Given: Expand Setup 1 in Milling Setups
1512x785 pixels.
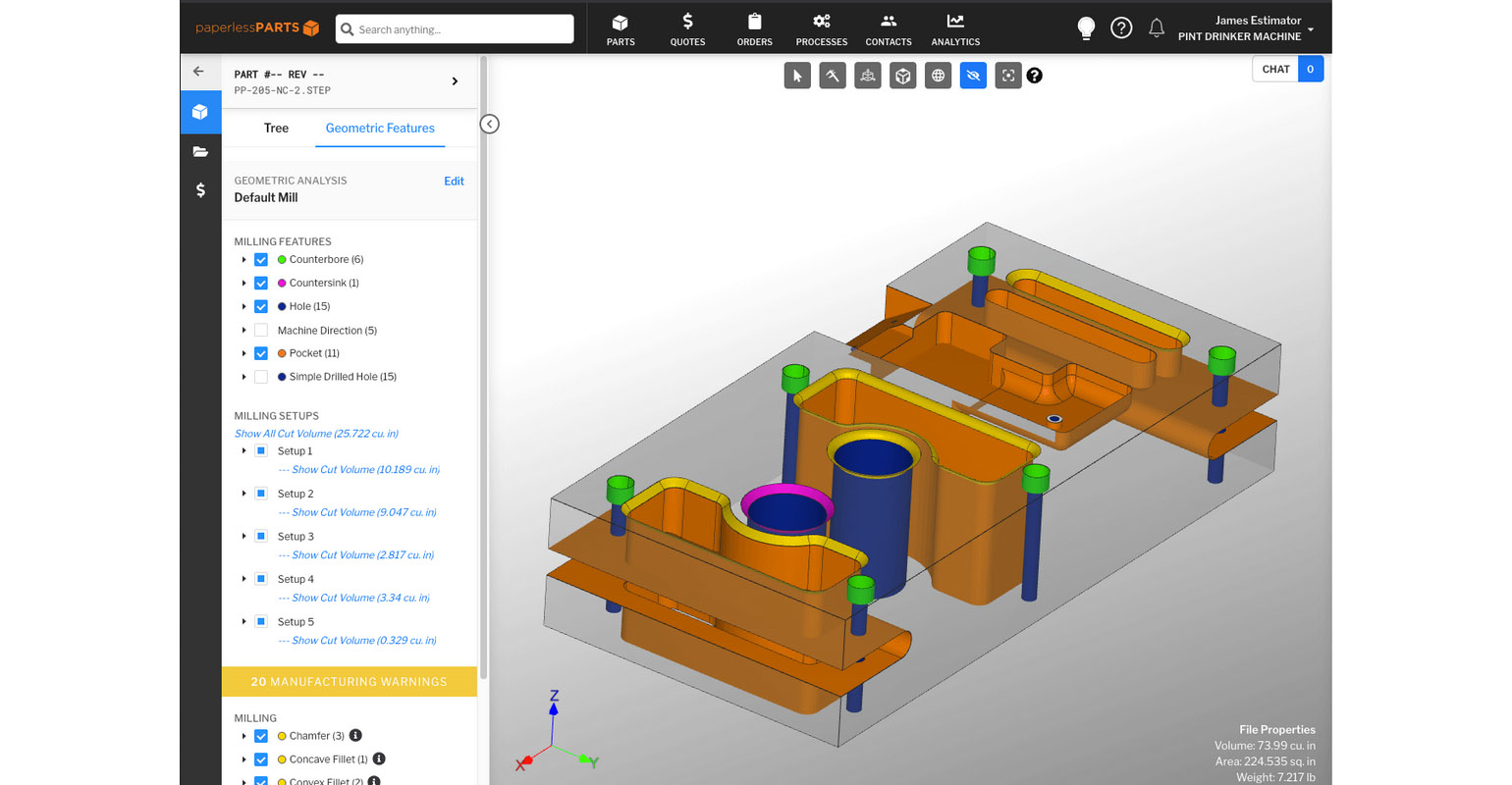Looking at the screenshot, I should 243,450.
